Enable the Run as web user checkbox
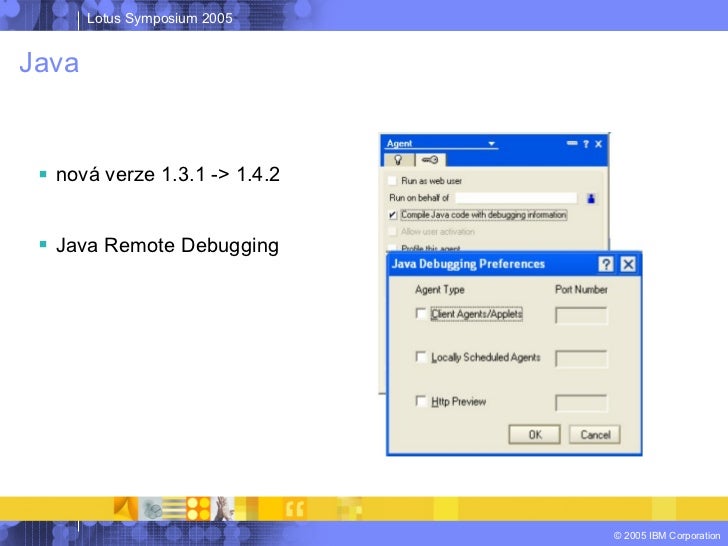Viewport: 728px width, 546px height. tap(393, 181)
